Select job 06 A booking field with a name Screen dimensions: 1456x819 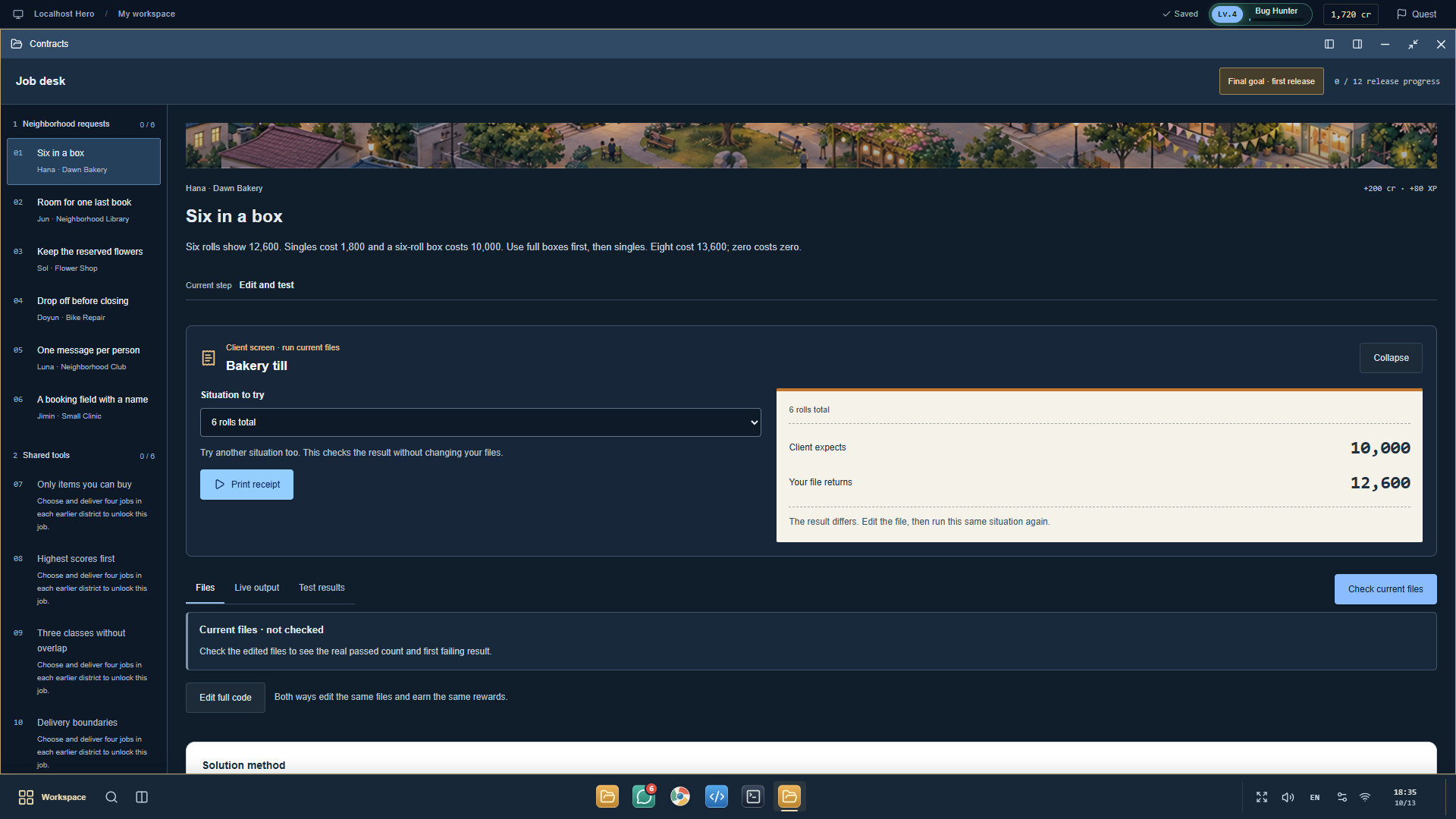click(83, 407)
